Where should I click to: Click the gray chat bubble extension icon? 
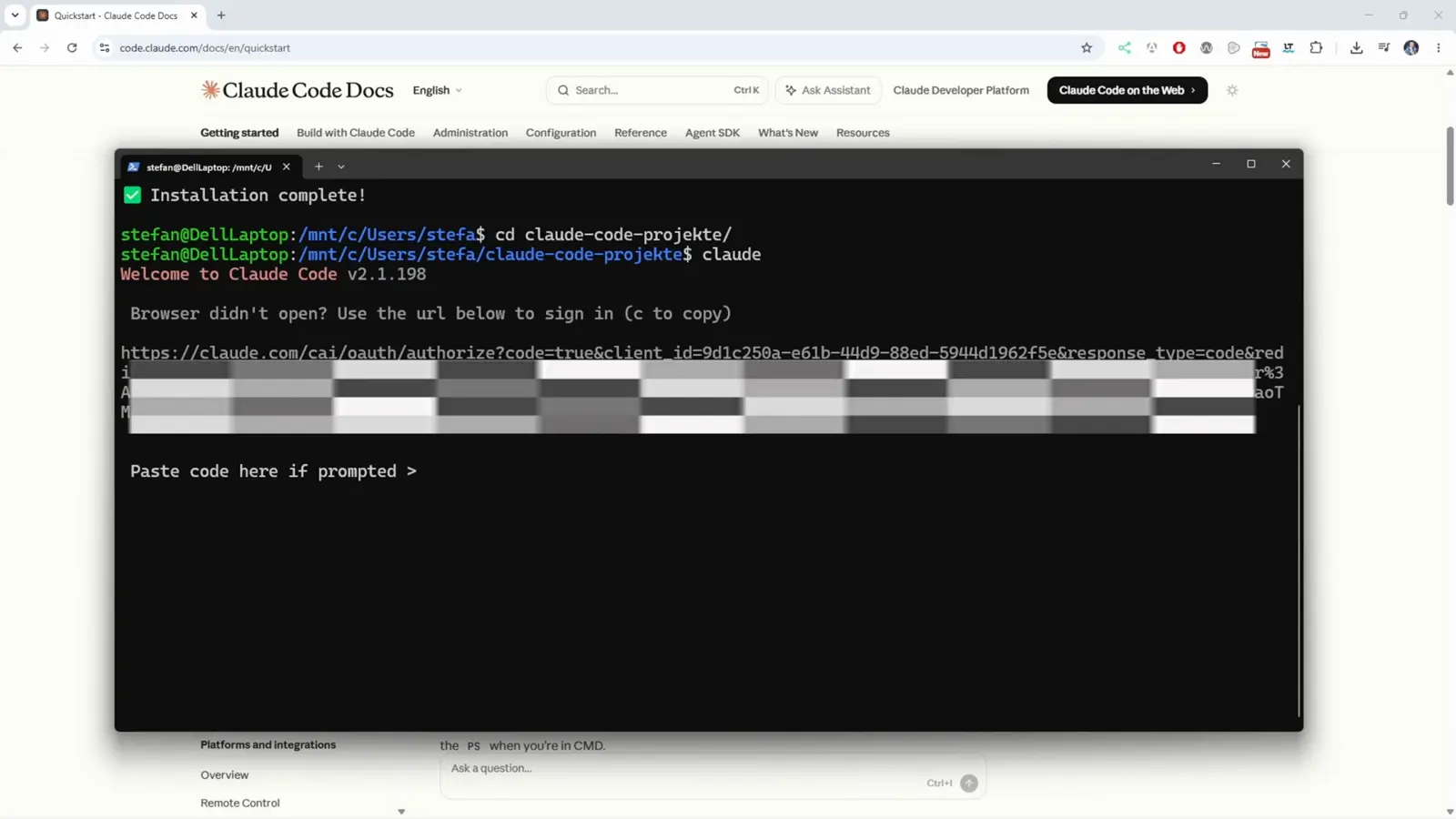coord(1234,47)
